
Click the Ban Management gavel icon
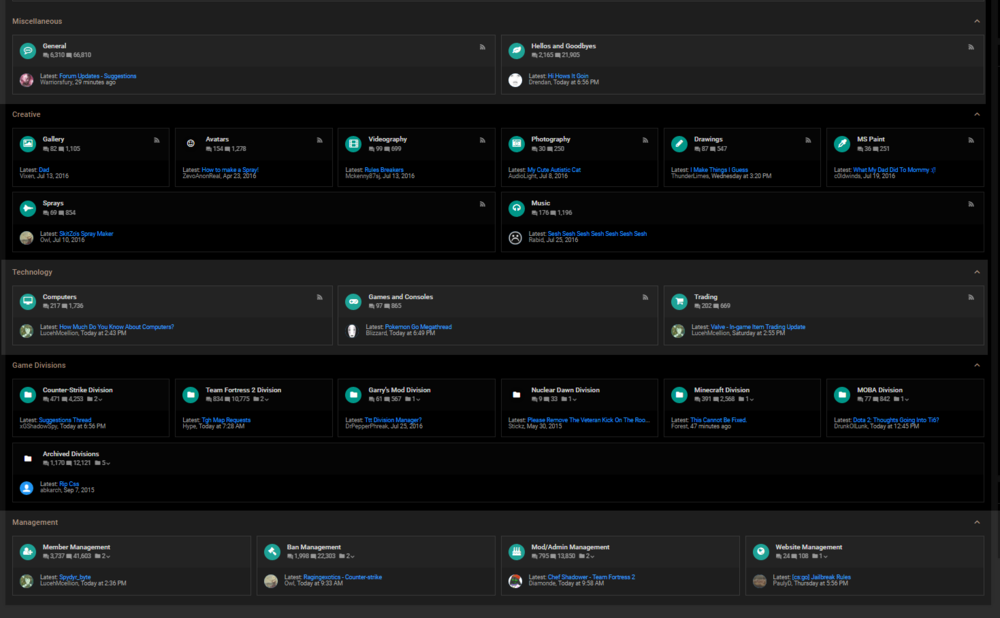coord(272,552)
